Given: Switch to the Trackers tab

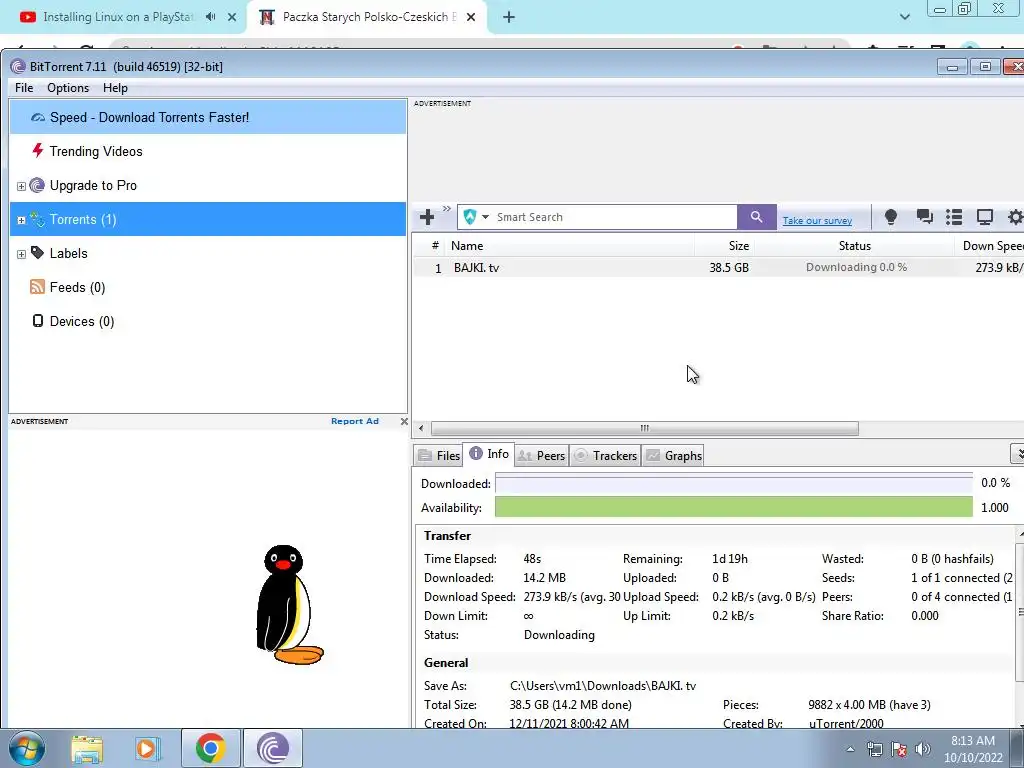Looking at the screenshot, I should click(605, 455).
